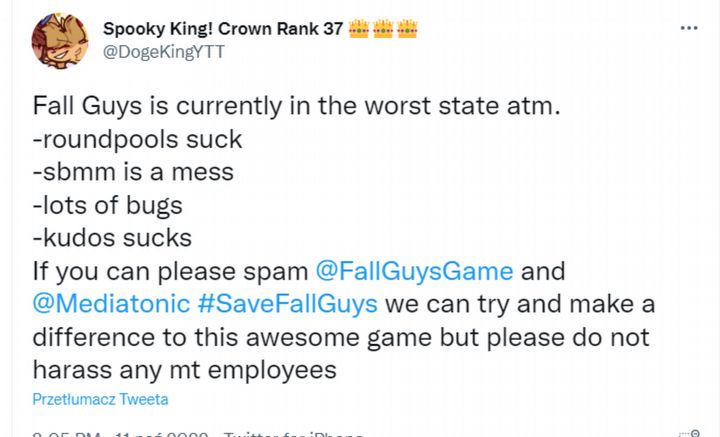Click the partially visible tweet timestamp
The image size is (720, 437).
pyautogui.click(x=120, y=434)
